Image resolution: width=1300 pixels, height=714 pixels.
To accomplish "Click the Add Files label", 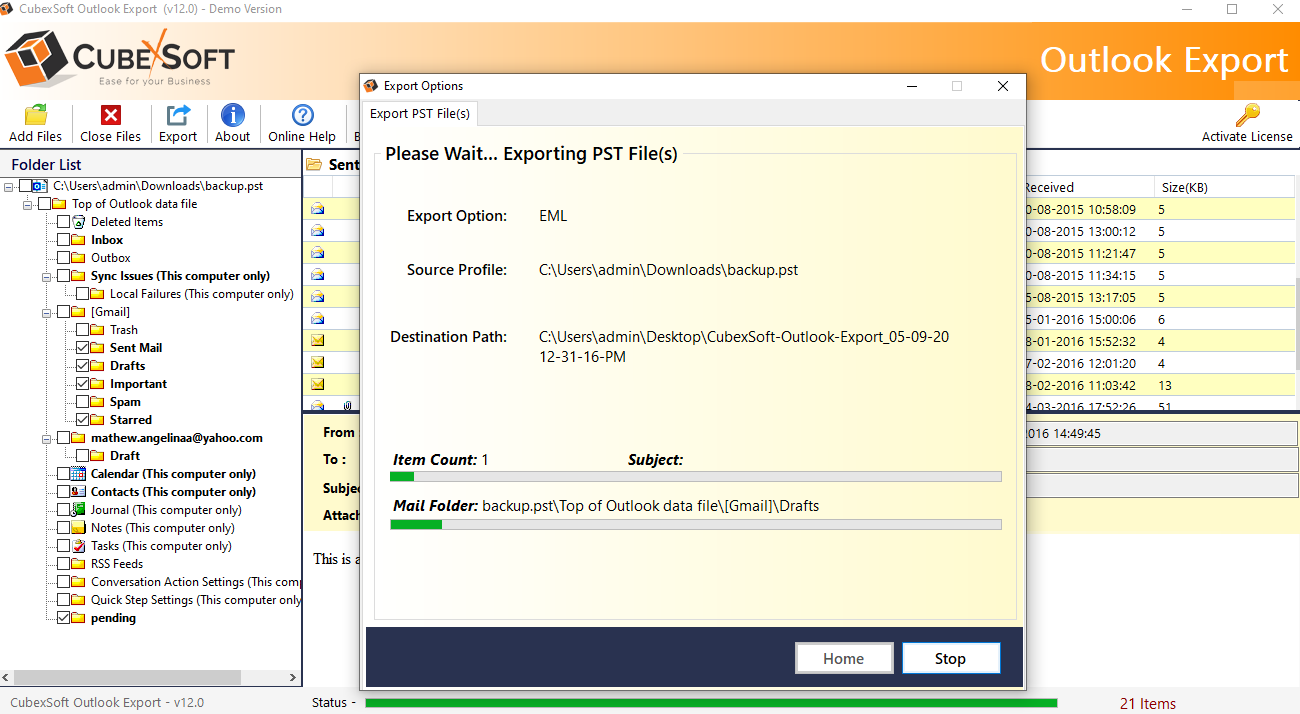I will pos(36,137).
